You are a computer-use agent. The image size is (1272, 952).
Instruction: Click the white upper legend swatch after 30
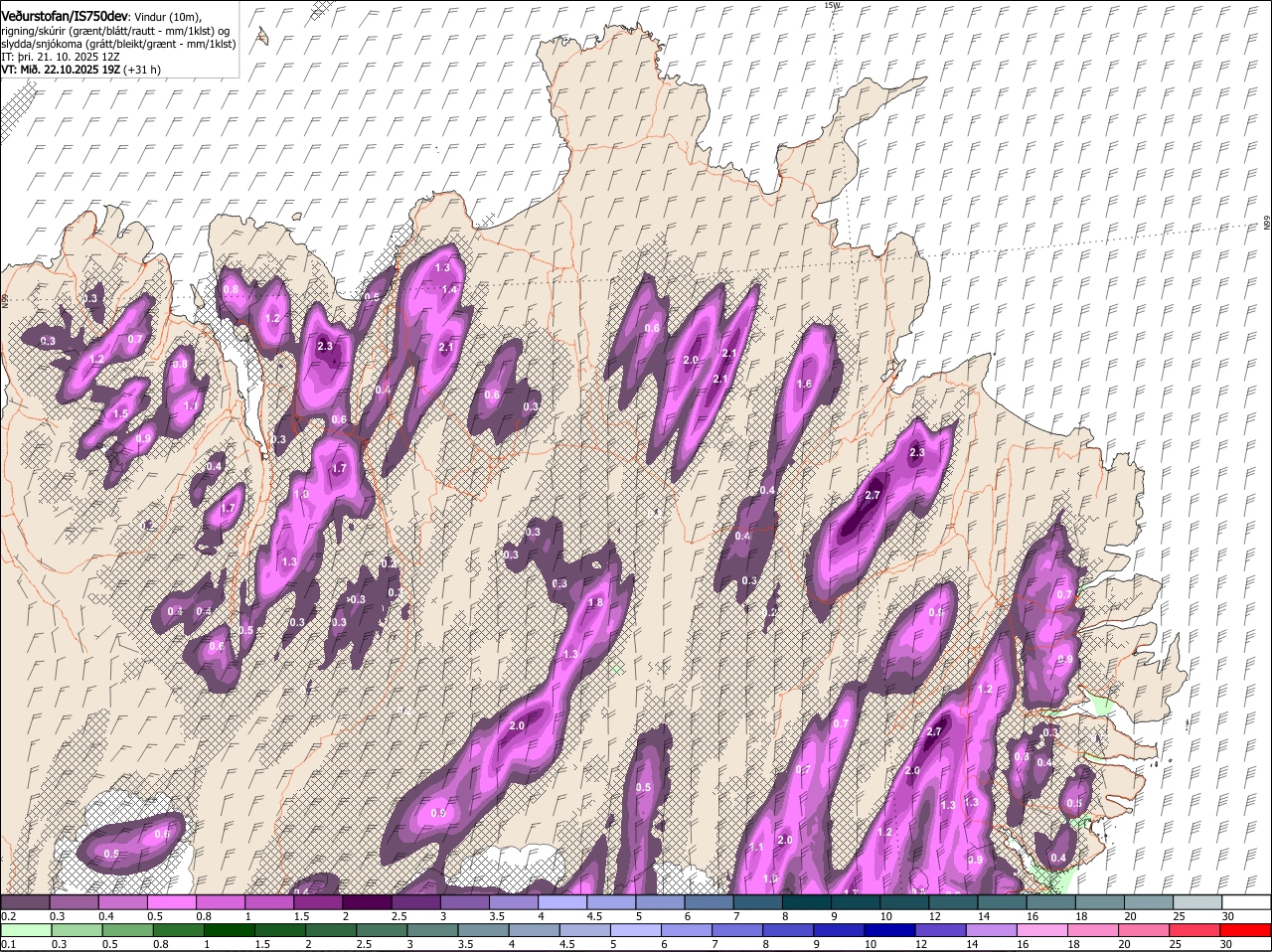1247,902
